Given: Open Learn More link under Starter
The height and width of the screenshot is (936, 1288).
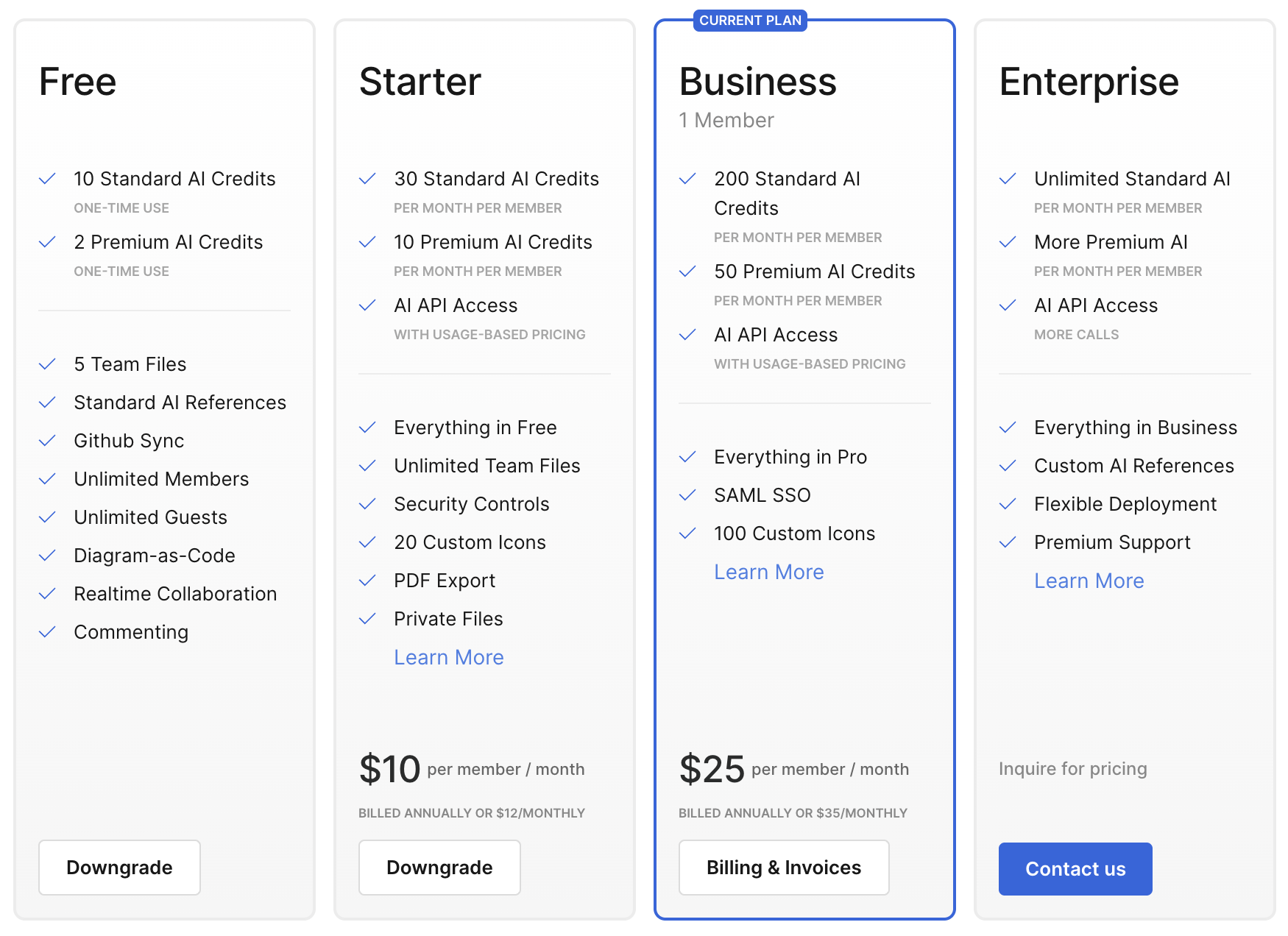Looking at the screenshot, I should pos(448,657).
